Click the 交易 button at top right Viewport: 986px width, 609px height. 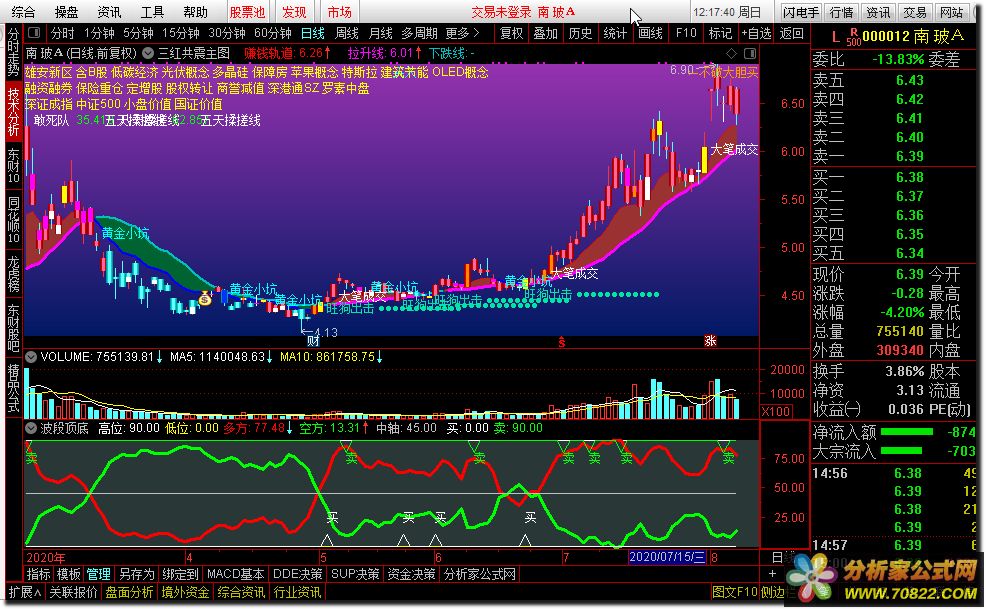pos(915,12)
